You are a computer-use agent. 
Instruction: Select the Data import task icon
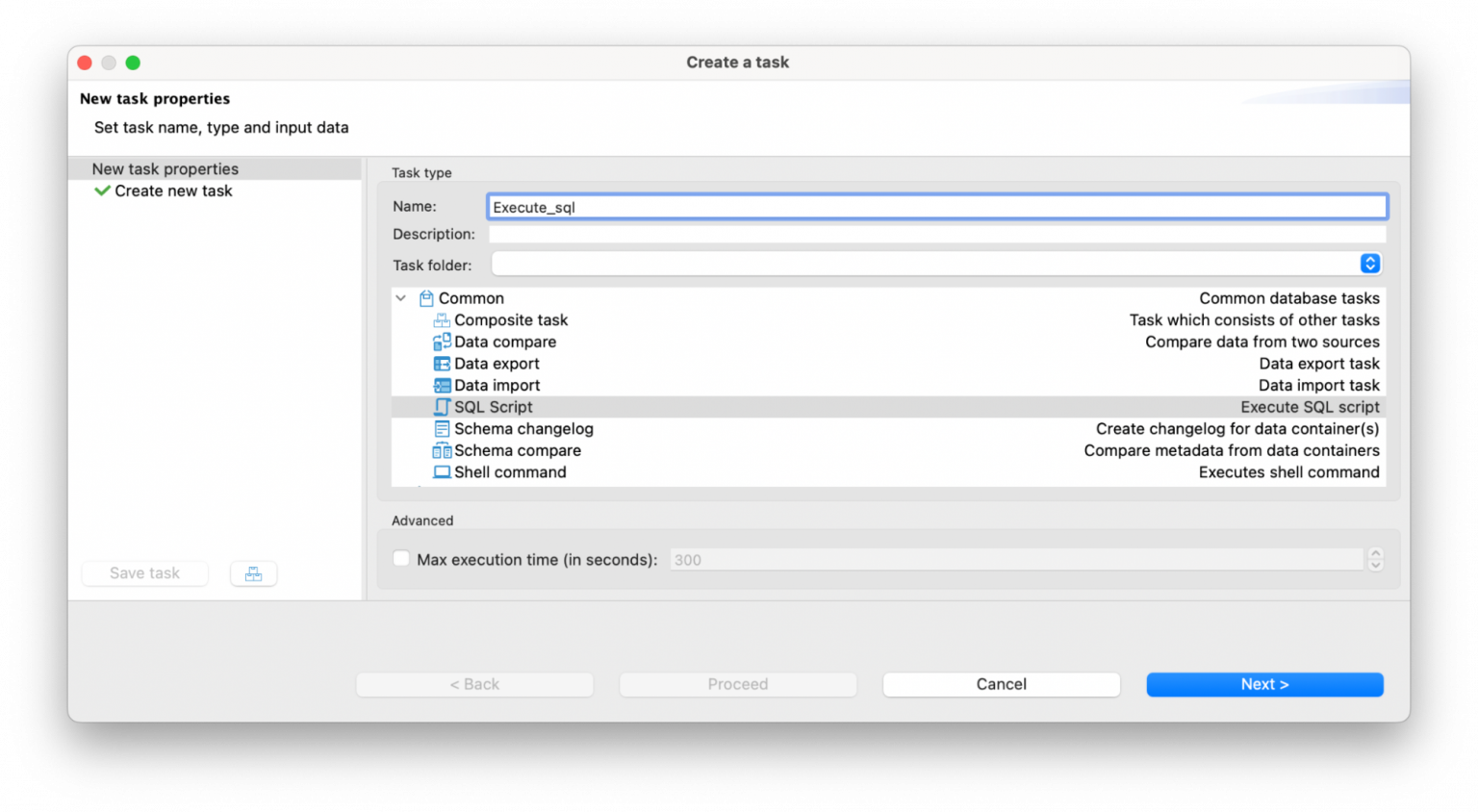pos(442,385)
